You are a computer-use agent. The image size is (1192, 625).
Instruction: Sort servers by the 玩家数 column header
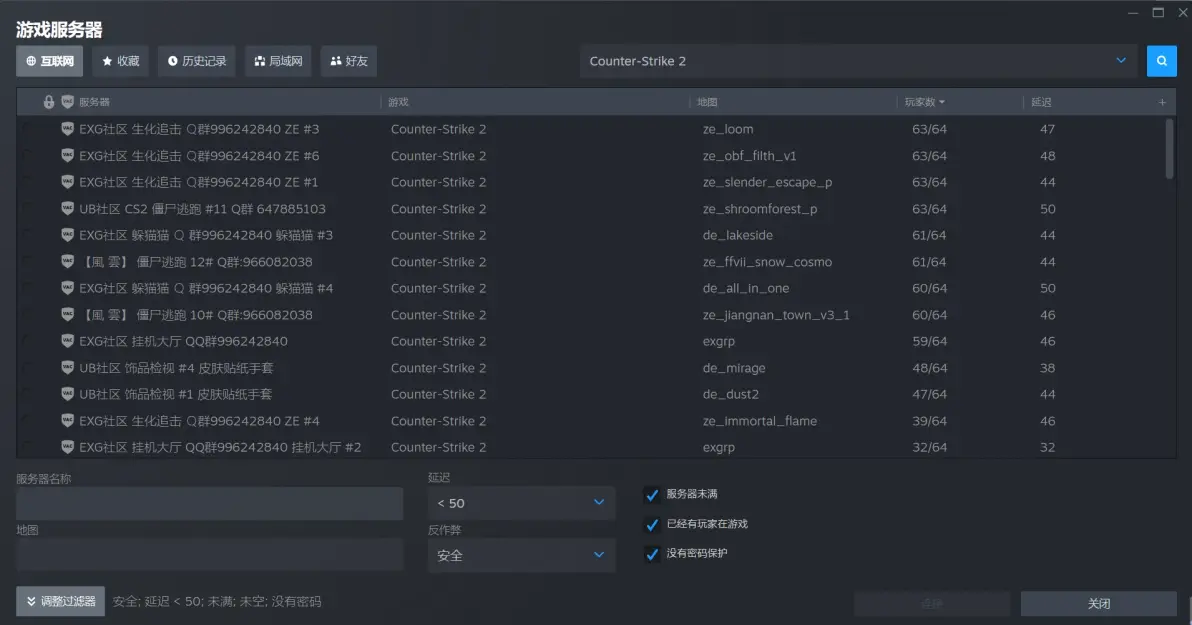923,102
